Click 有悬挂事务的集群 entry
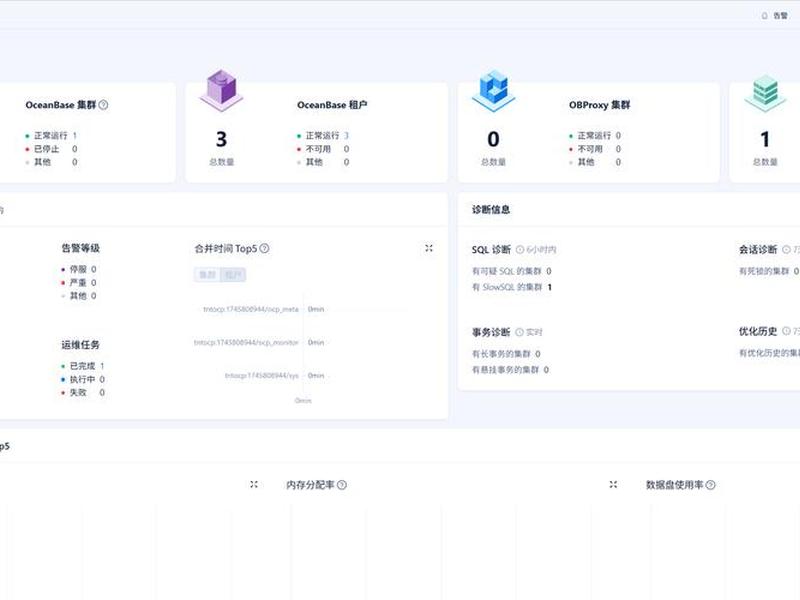 (x=510, y=369)
